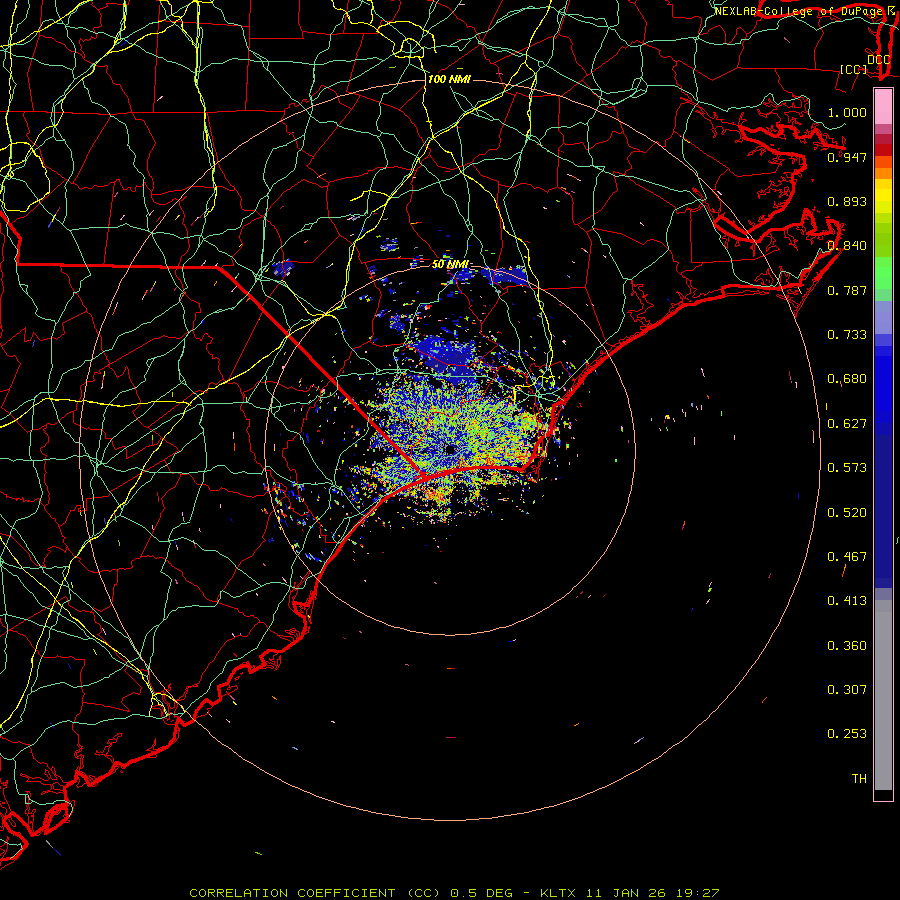900x900 pixels.
Task: Click the 50 NMI range ring label
Action: 450,264
